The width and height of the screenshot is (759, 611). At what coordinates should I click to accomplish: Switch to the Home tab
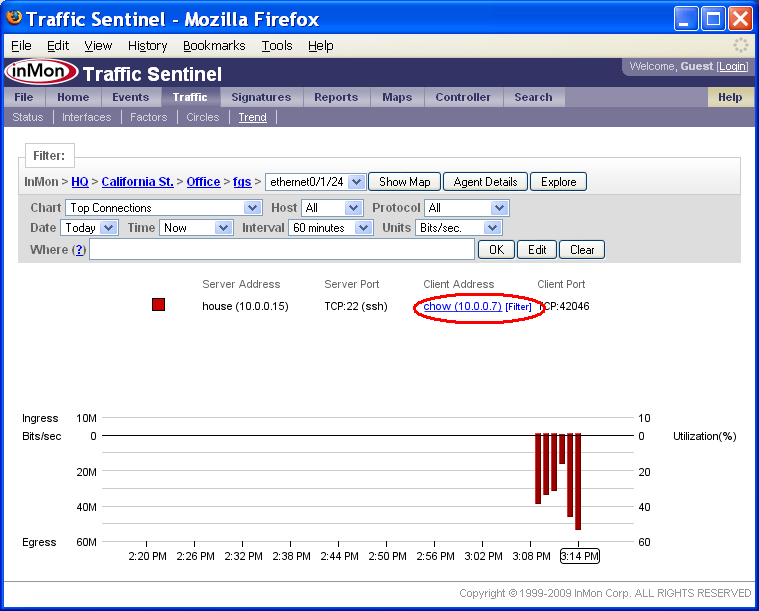[x=73, y=97]
